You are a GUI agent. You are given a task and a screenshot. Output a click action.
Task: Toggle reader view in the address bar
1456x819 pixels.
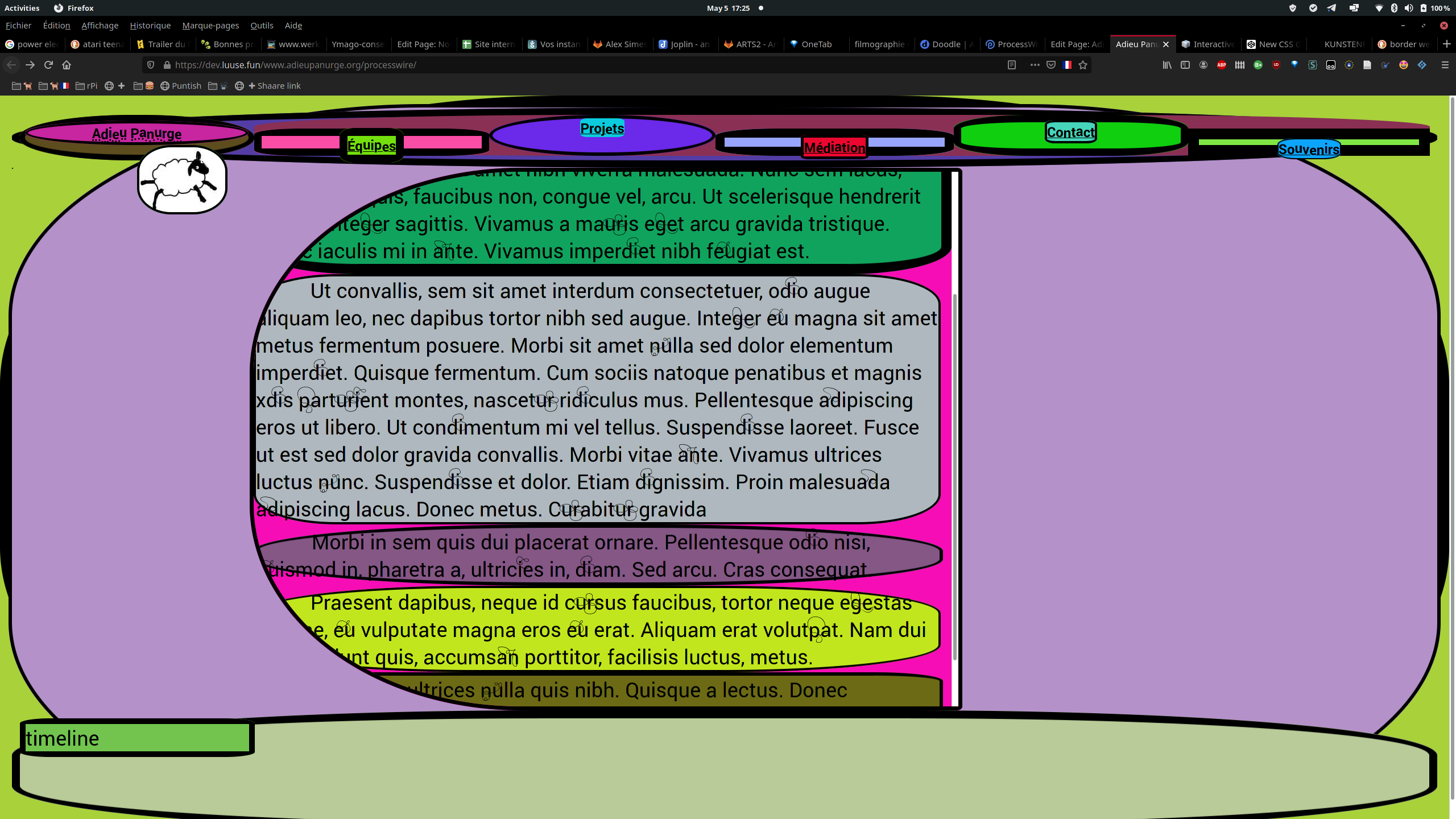pos(1011,65)
